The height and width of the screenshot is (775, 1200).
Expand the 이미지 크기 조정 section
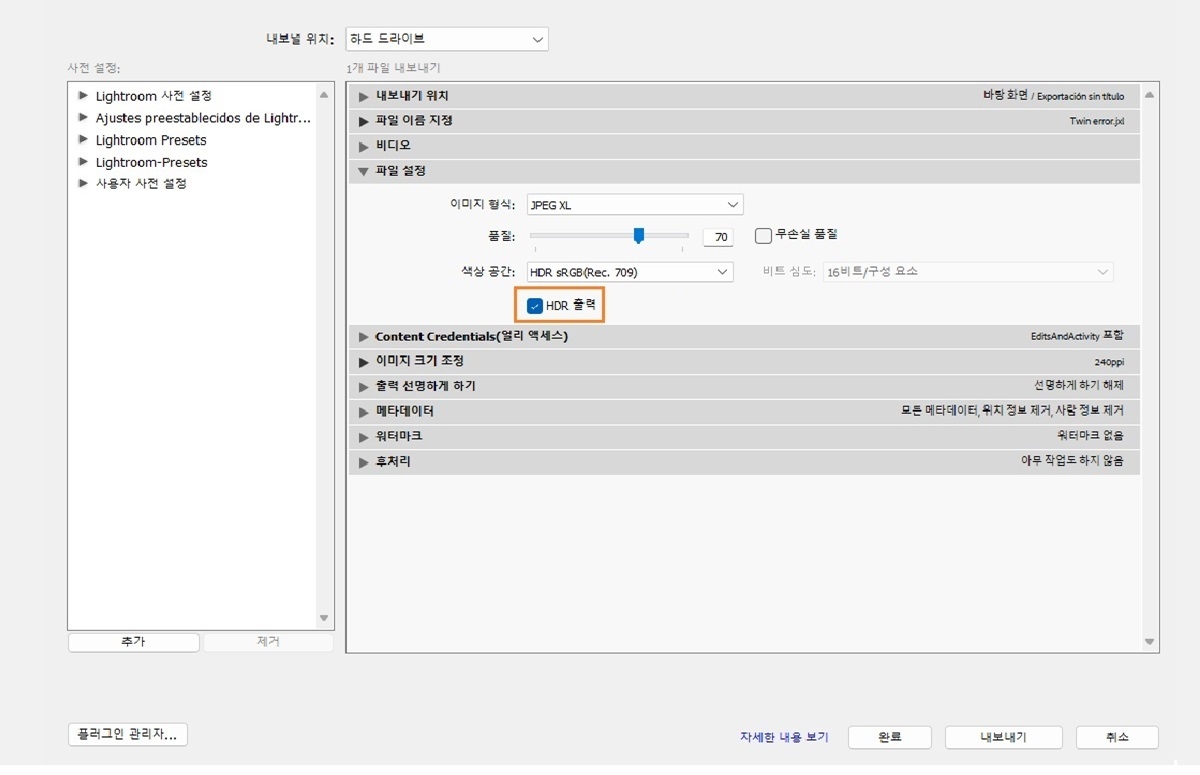(x=364, y=361)
